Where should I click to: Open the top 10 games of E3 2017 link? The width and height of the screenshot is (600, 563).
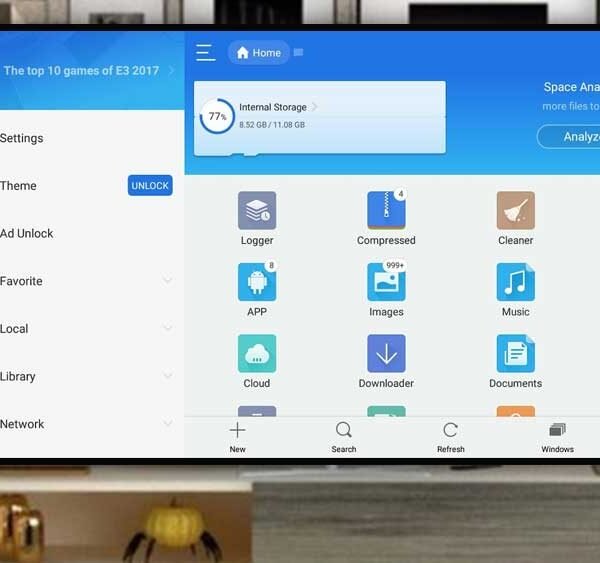81,70
